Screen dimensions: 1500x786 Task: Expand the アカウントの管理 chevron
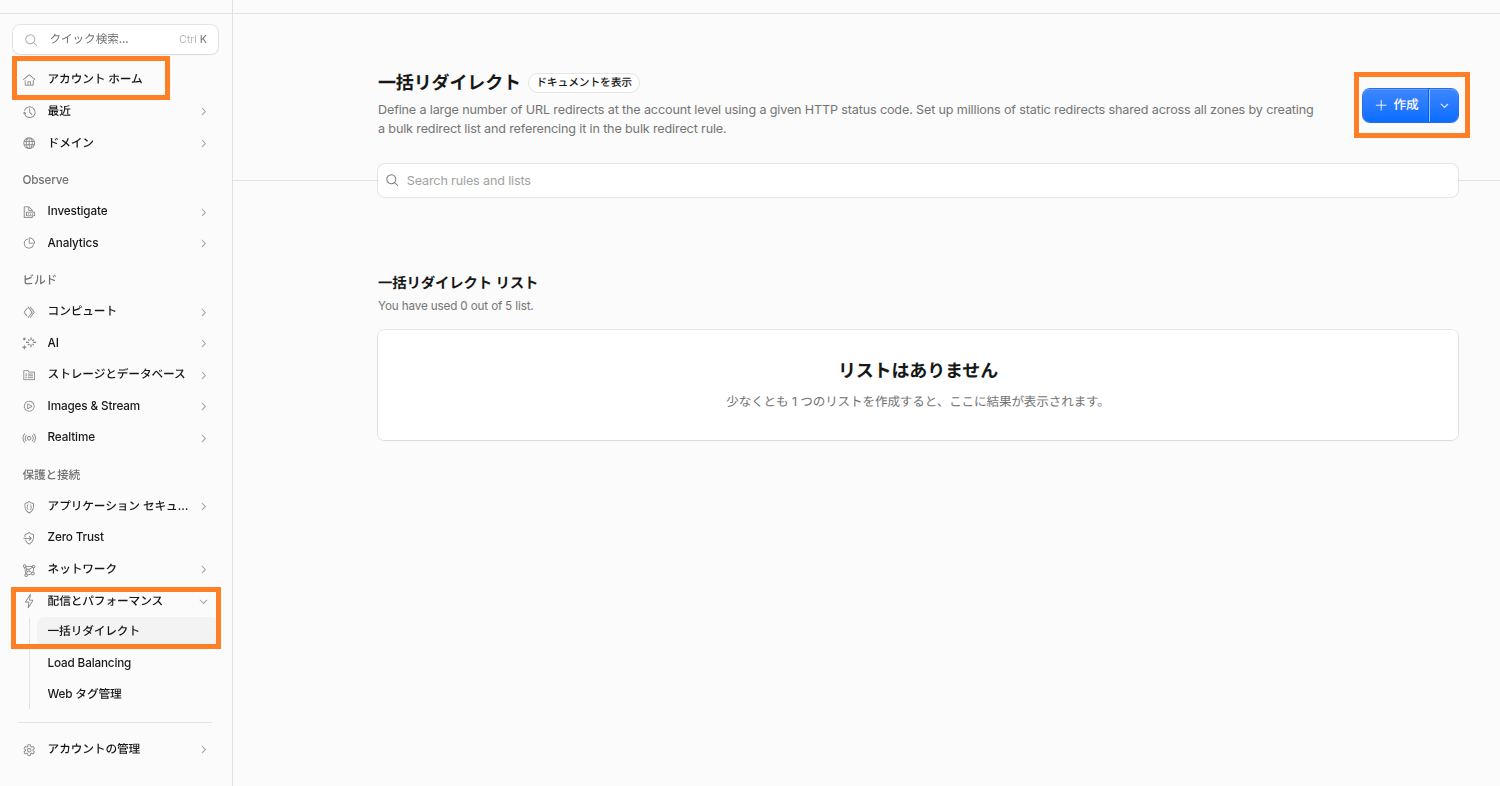point(203,749)
